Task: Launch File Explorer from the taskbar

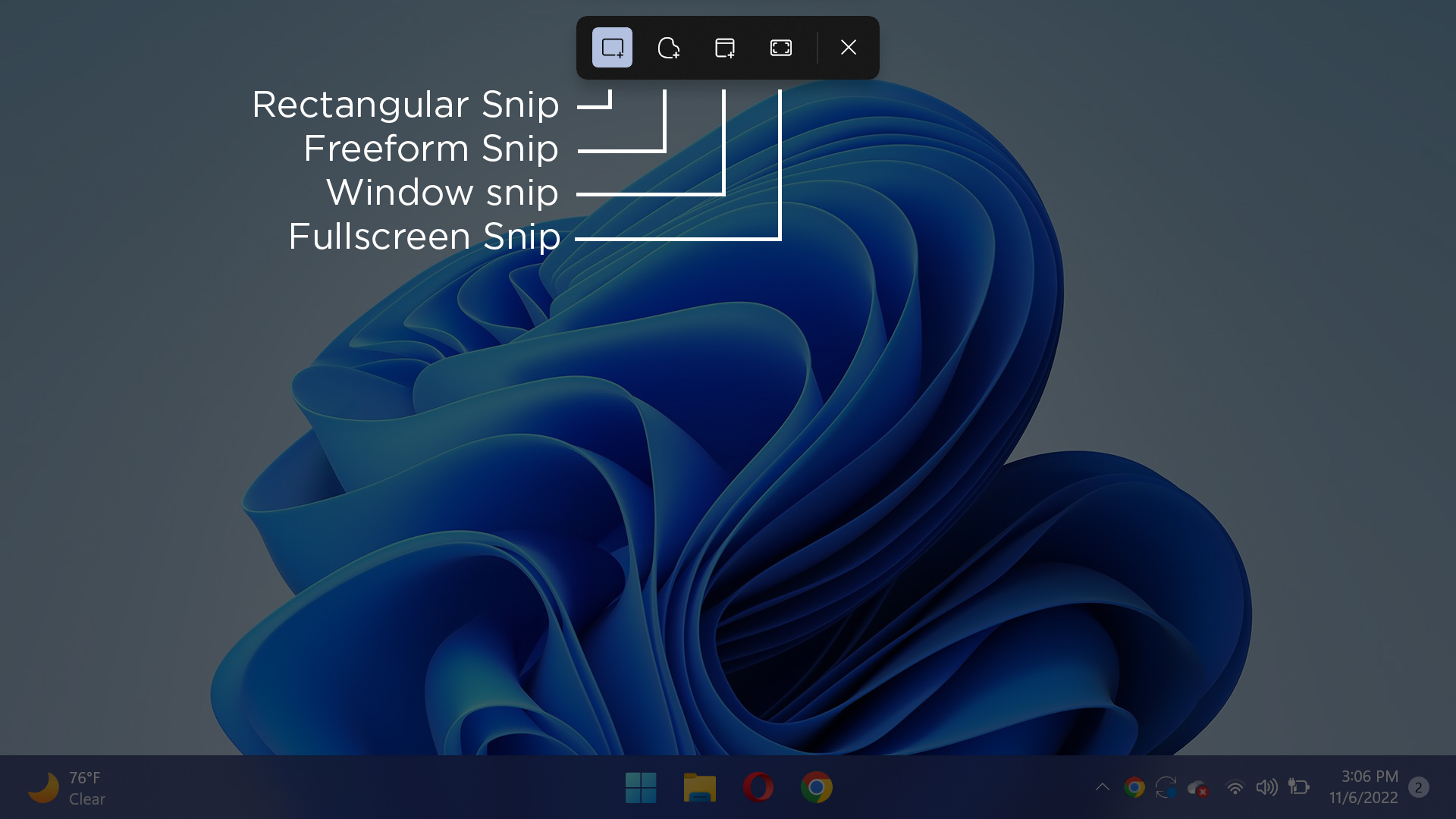Action: (699, 787)
